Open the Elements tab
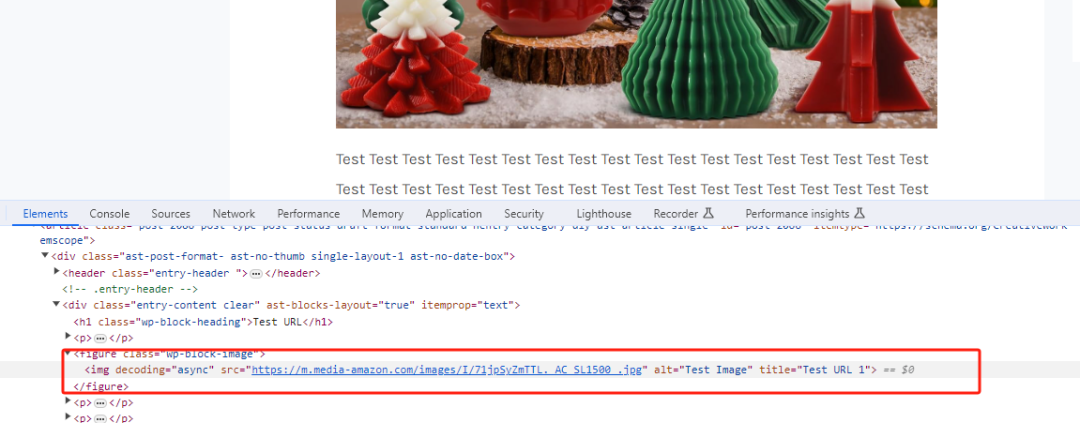 pyautogui.click(x=45, y=214)
